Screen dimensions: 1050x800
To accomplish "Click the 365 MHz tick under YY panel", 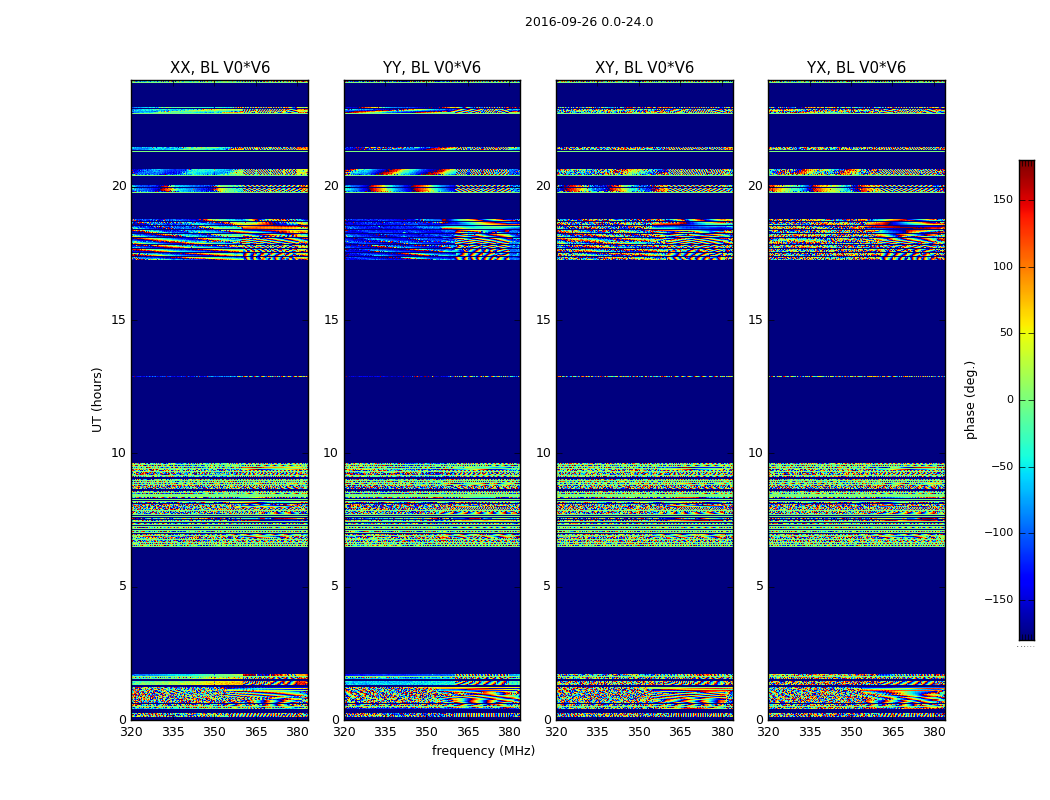I will pos(468,732).
